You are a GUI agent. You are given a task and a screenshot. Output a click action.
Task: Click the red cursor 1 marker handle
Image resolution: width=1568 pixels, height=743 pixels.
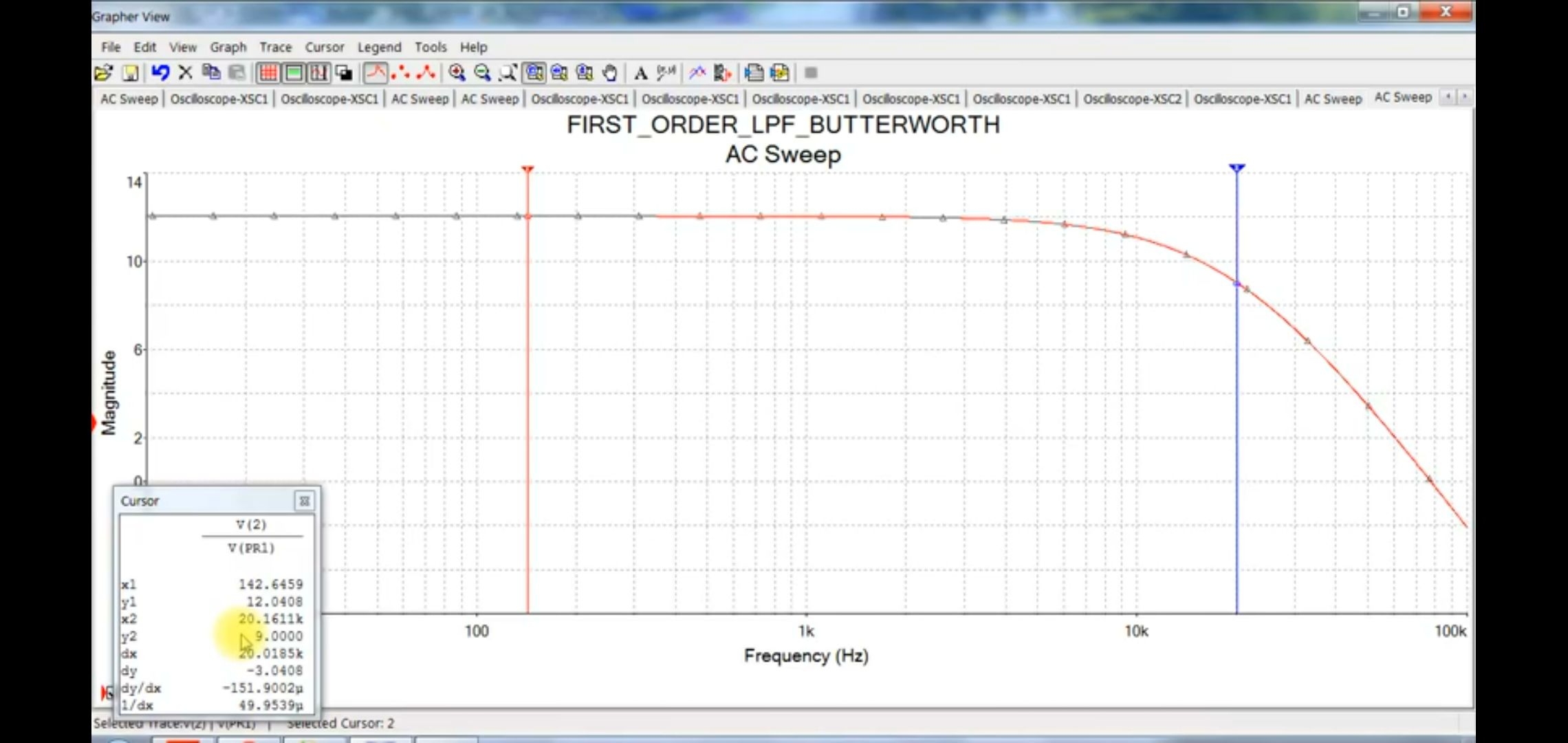tap(527, 169)
